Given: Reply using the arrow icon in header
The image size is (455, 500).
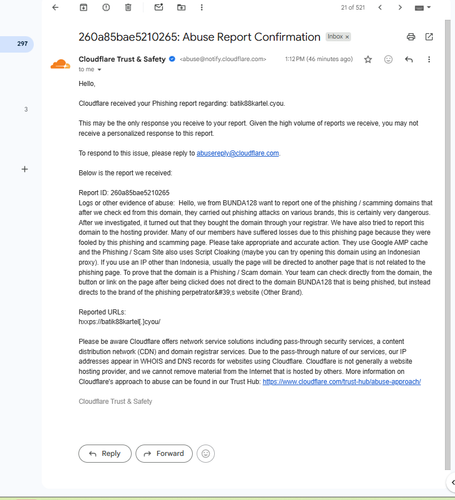Looking at the screenshot, I should [409, 59].
